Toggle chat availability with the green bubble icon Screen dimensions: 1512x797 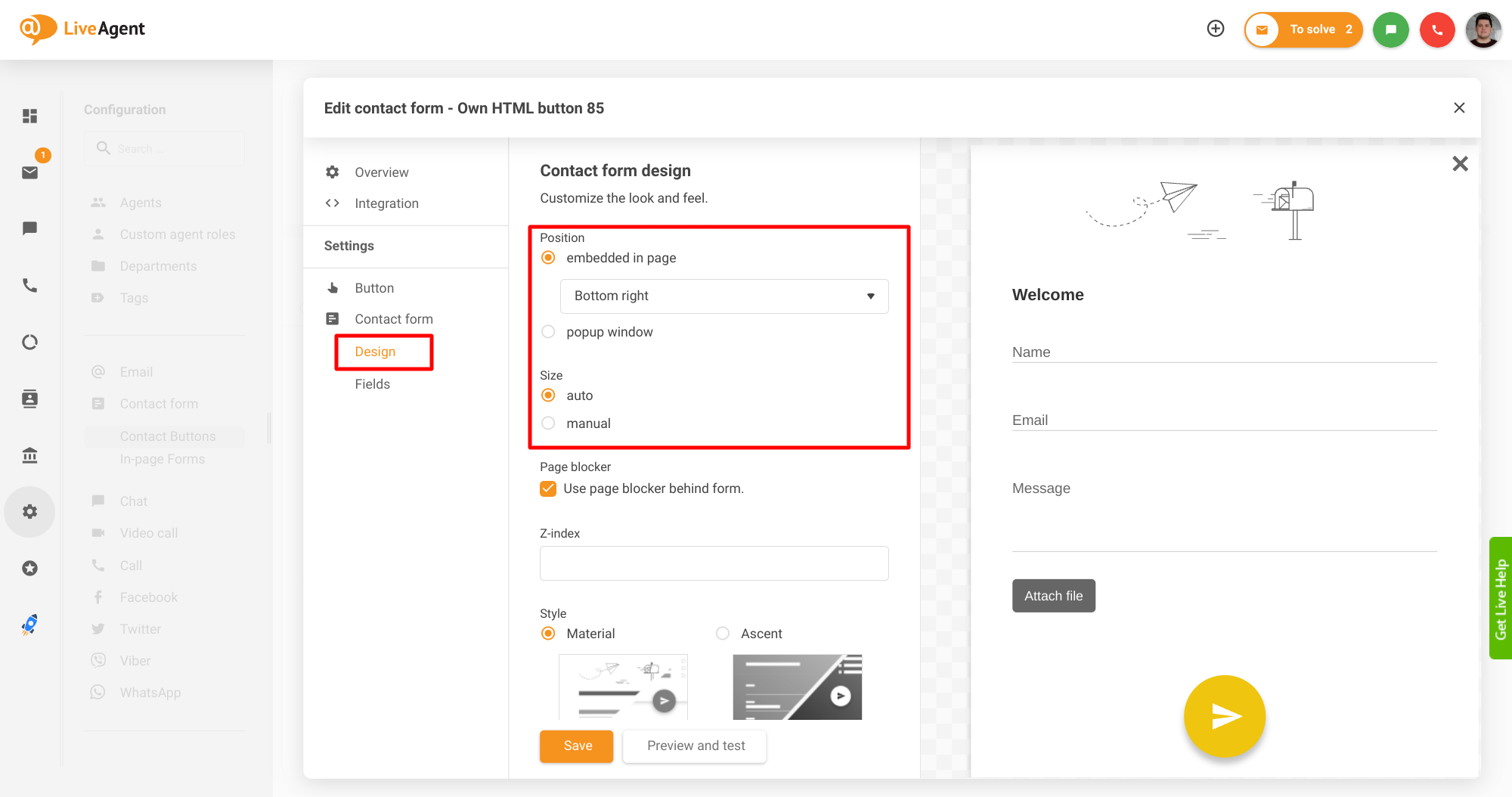point(1391,29)
